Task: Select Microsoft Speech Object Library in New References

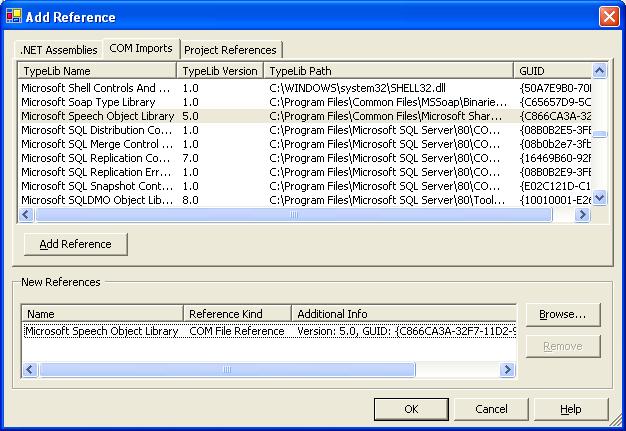Action: tap(102, 331)
